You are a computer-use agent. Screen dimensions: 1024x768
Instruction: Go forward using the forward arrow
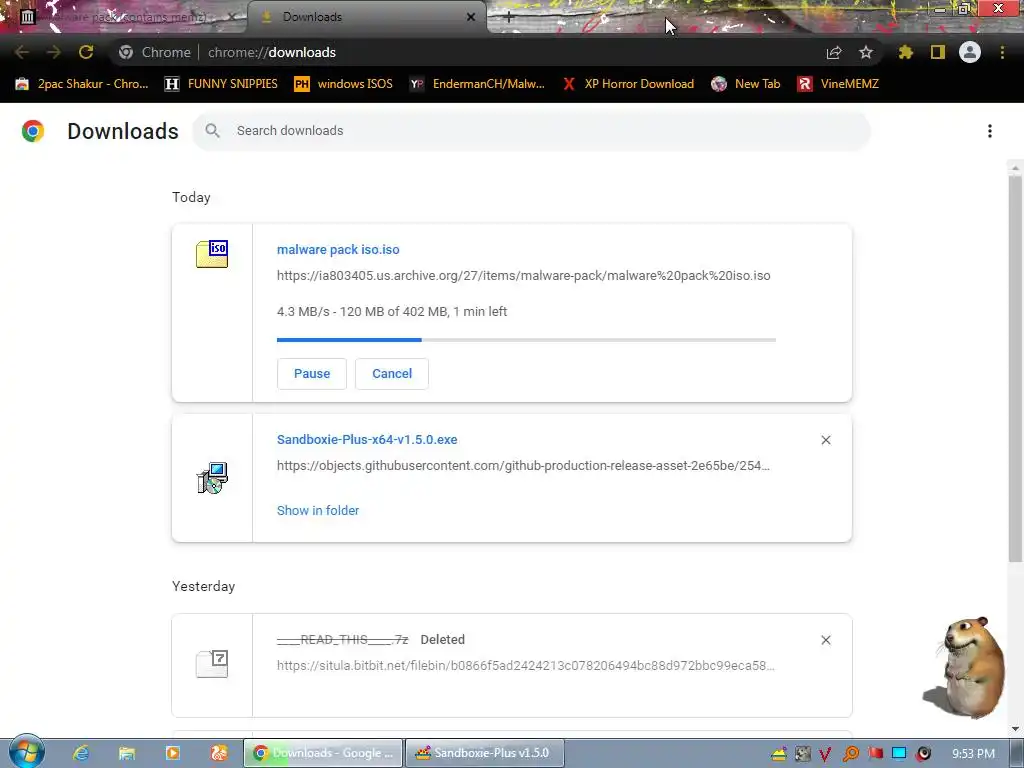point(54,52)
